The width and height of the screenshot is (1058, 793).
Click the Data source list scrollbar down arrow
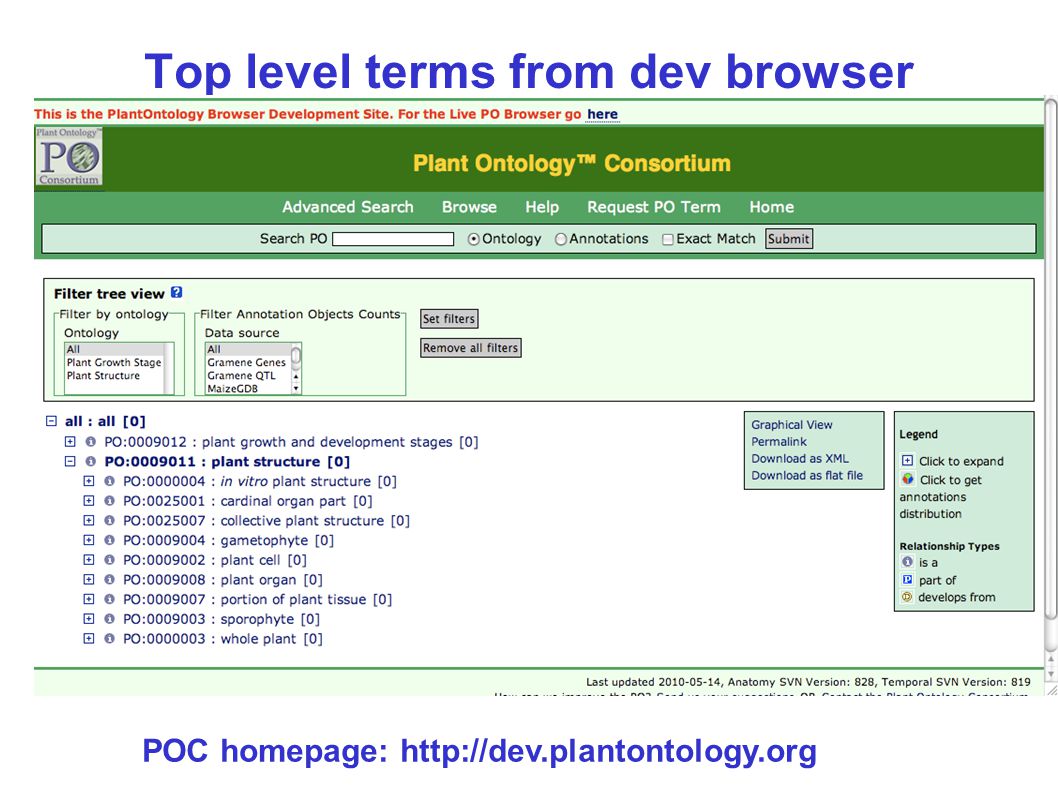(x=296, y=389)
